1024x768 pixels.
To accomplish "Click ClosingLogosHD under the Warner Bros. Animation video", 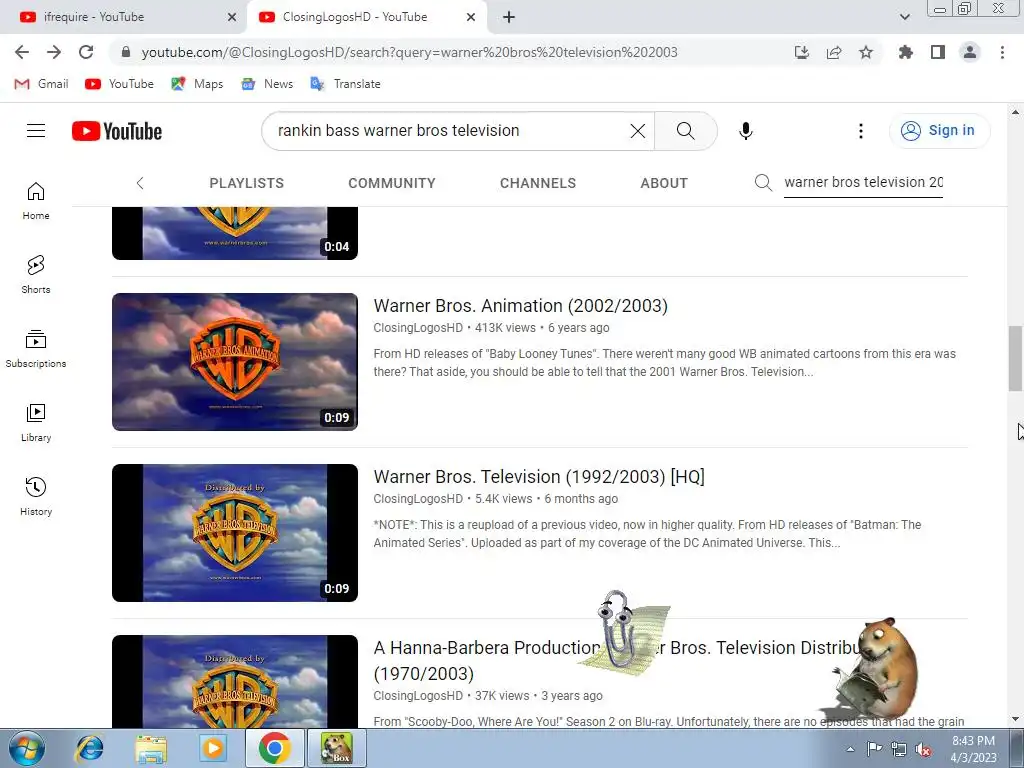I will (418, 328).
